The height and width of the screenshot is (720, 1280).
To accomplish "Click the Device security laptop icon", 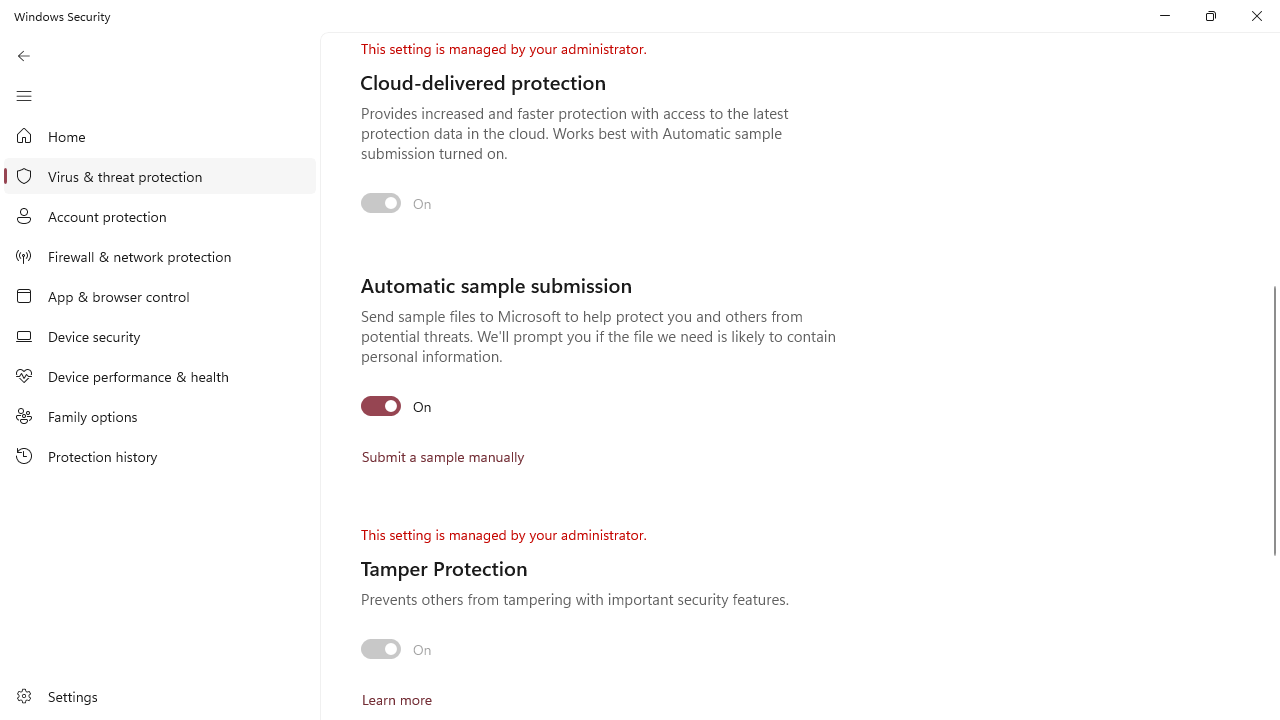I will click(24, 336).
